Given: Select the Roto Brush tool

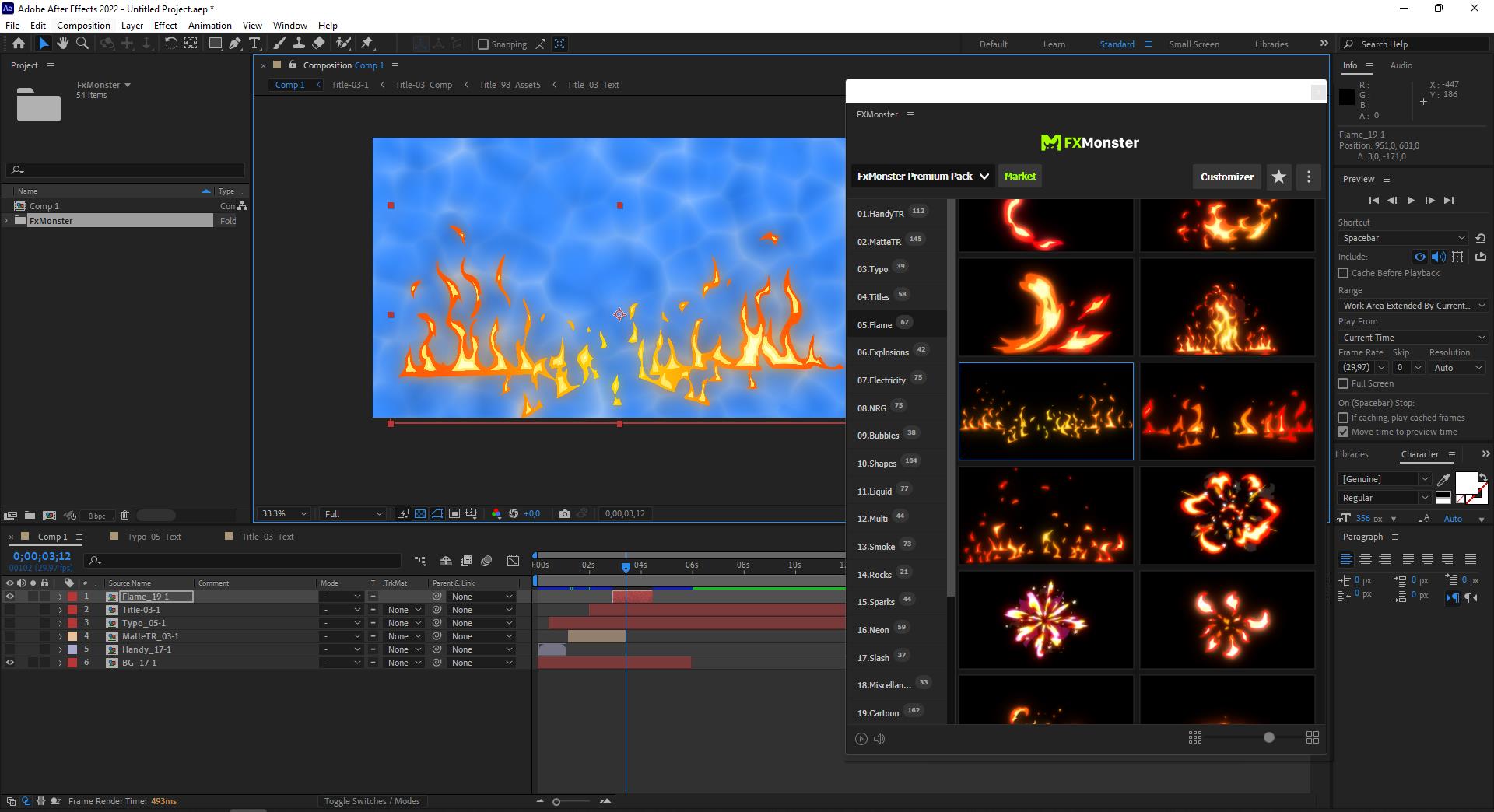Looking at the screenshot, I should 343,44.
